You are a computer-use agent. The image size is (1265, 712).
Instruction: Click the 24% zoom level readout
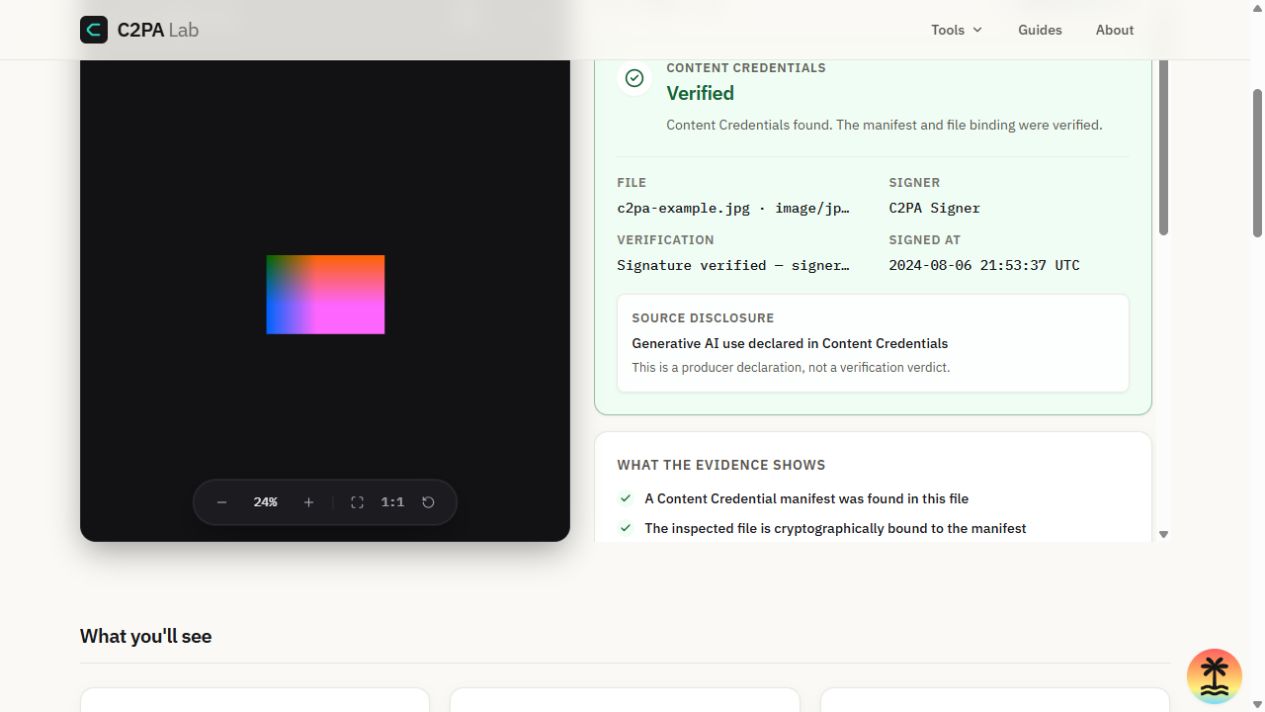(265, 502)
